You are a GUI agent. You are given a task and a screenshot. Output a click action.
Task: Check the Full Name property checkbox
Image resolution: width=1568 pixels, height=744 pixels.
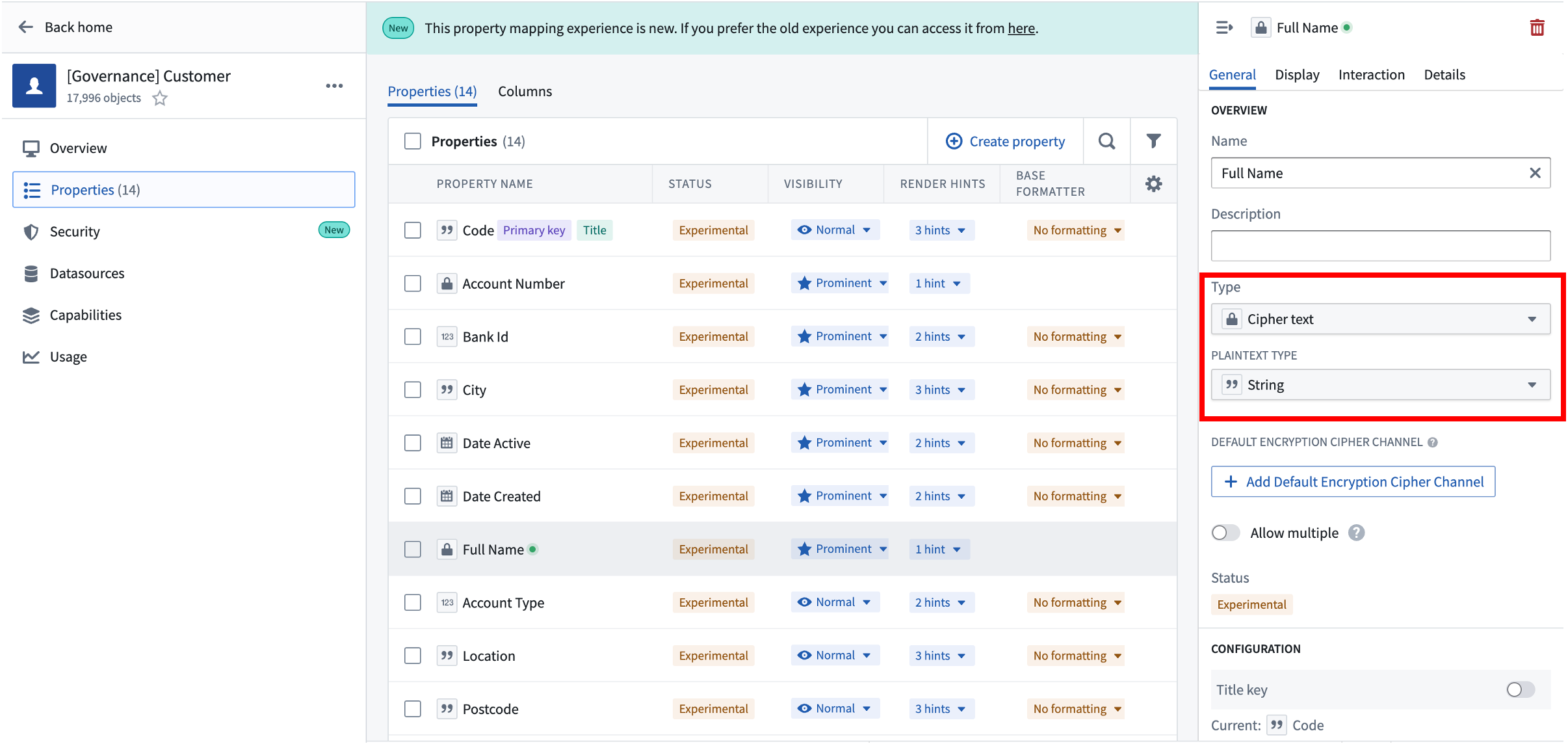pyautogui.click(x=413, y=549)
